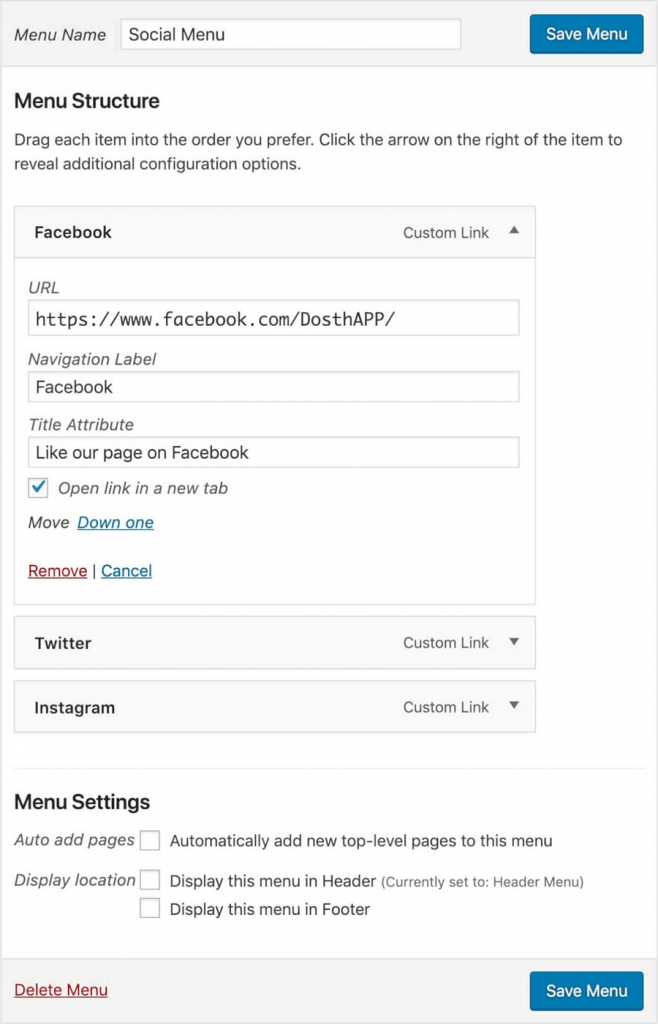Click the Instagram menu item header
Screen dimensions: 658x1024
click(200, 706)
